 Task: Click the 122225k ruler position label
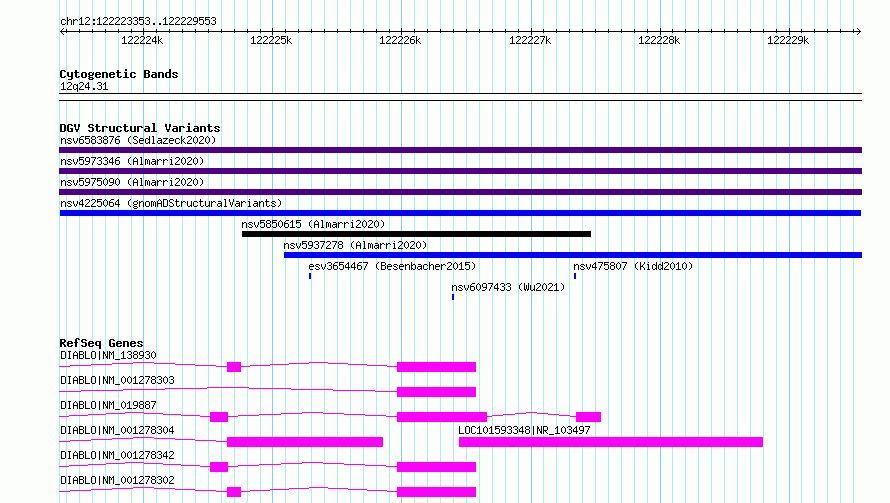click(x=271, y=40)
